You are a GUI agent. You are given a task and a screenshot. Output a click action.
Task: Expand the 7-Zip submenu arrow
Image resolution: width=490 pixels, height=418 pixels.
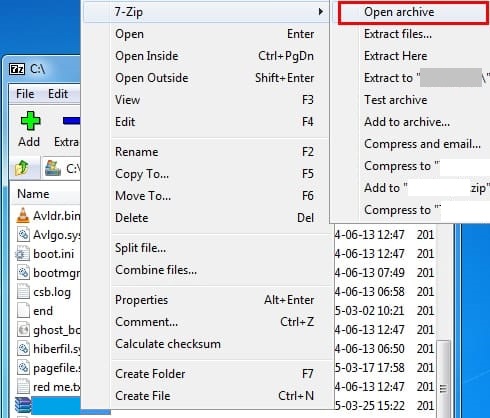(x=321, y=12)
